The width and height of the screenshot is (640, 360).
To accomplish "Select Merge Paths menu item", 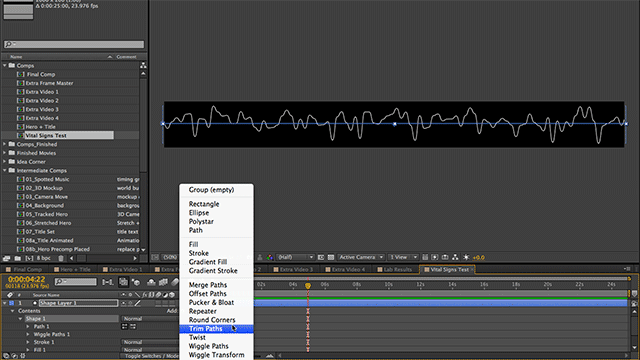I will [x=216, y=285].
